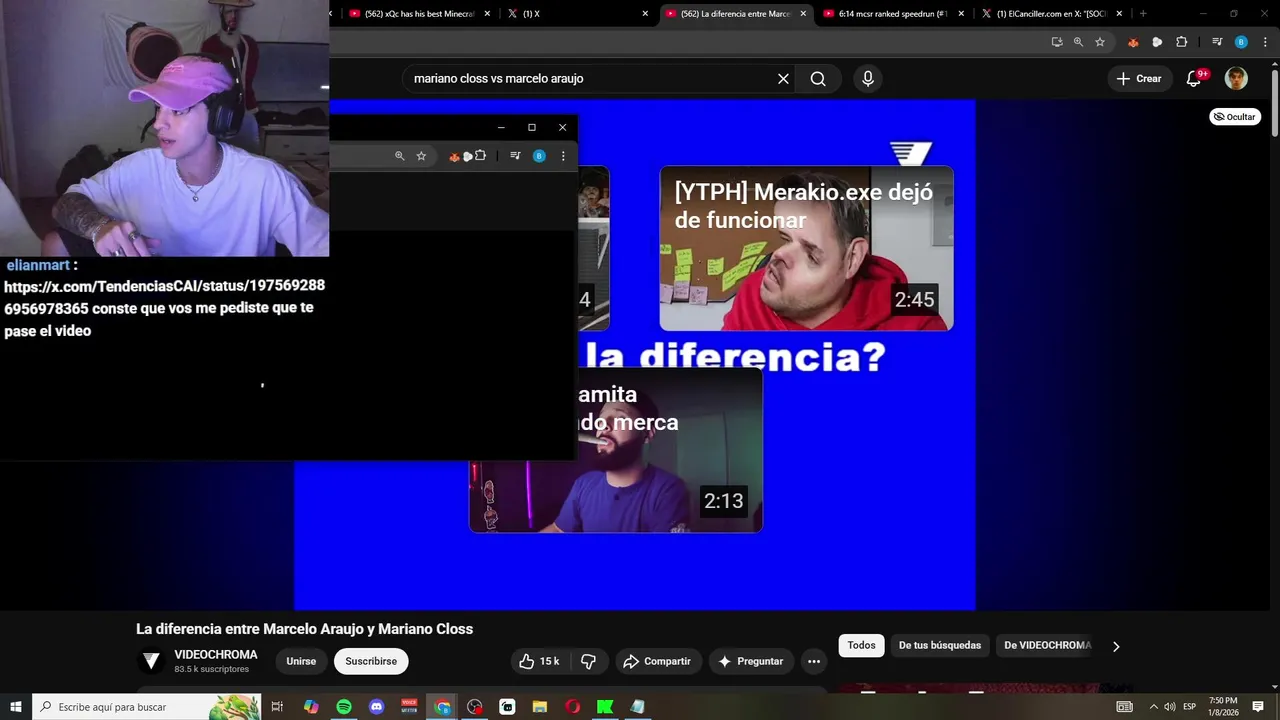Select the De VIDEOCHROMA chip
1280x720 pixels.
click(x=1047, y=646)
